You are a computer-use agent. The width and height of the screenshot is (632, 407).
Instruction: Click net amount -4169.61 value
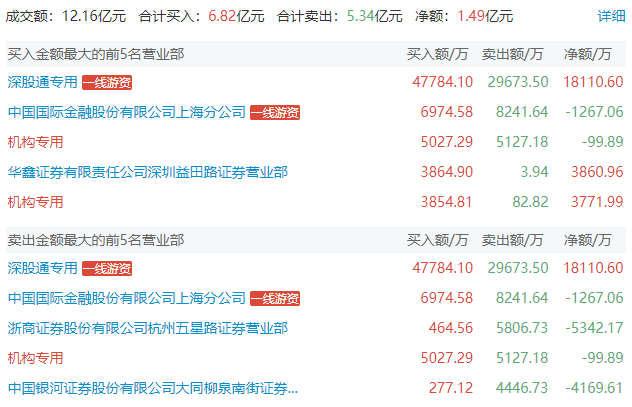click(x=594, y=388)
